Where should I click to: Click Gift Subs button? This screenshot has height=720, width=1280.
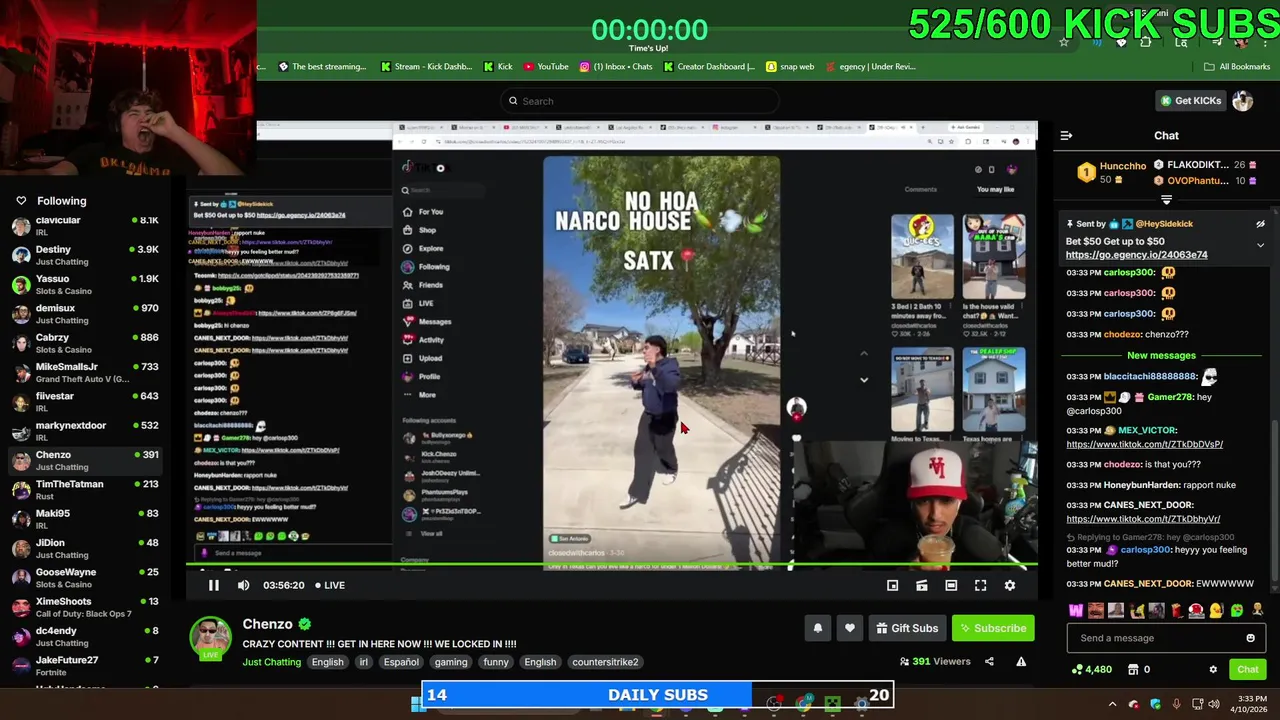[x=907, y=628]
